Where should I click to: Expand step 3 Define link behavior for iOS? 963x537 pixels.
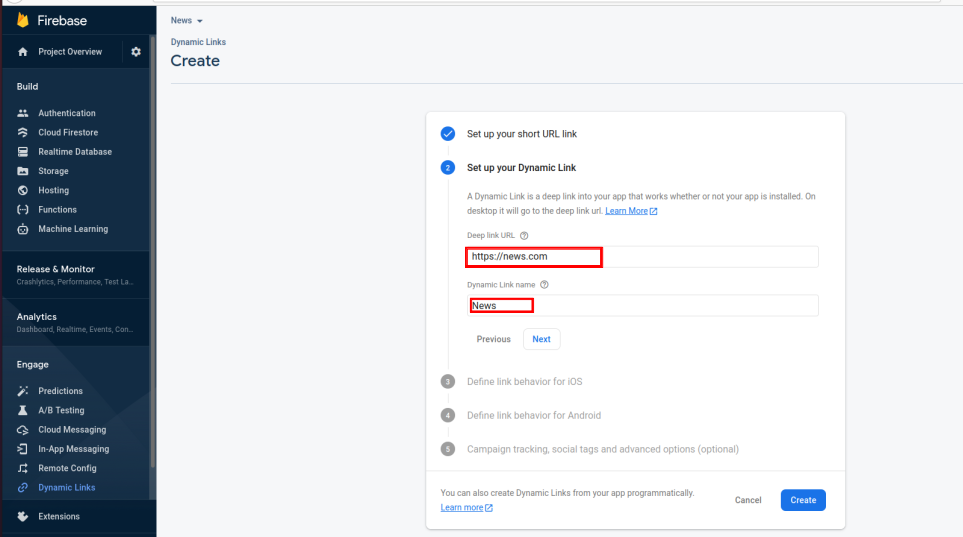pos(524,381)
